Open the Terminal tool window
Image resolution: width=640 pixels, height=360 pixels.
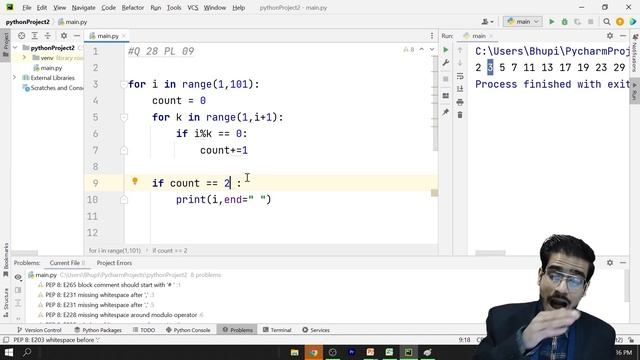click(277, 330)
